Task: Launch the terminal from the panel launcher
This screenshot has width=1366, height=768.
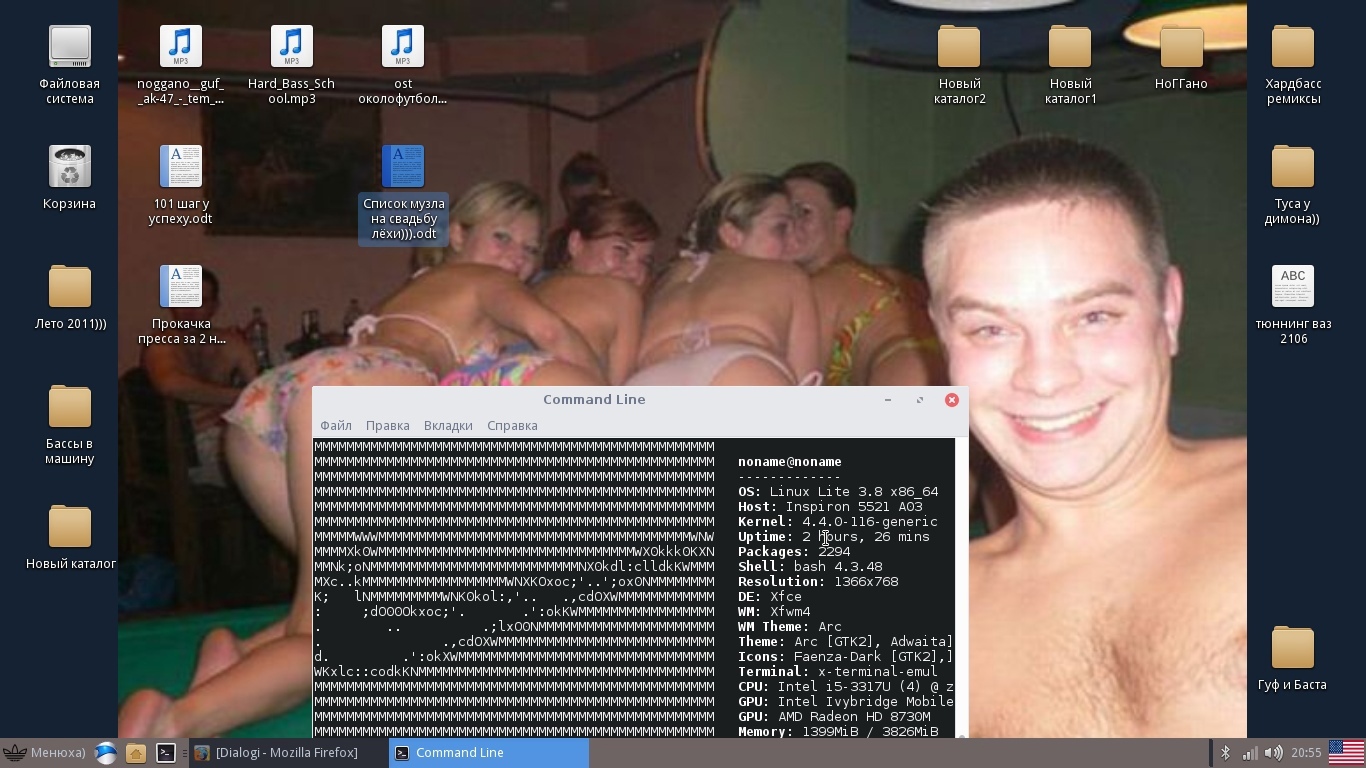Action: 166,753
